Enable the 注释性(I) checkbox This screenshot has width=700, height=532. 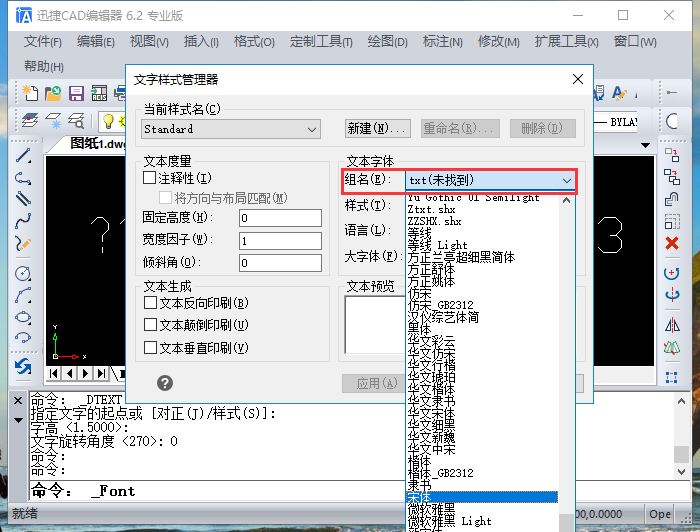pyautogui.click(x=150, y=178)
